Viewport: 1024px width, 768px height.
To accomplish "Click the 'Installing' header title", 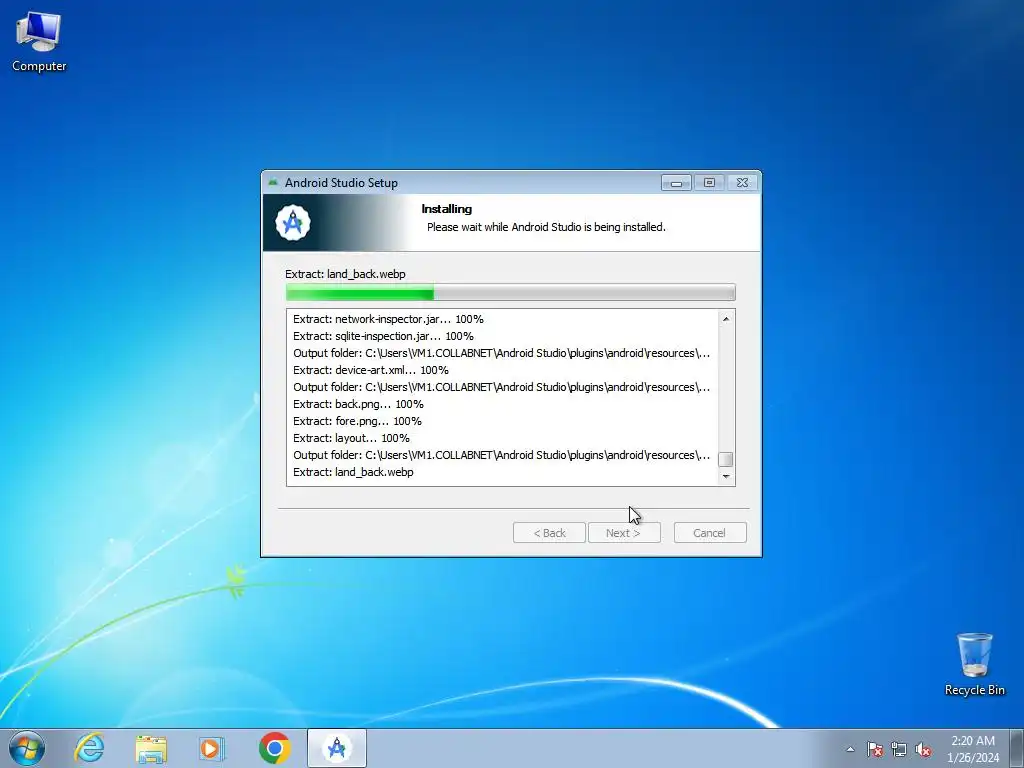I will (447, 209).
